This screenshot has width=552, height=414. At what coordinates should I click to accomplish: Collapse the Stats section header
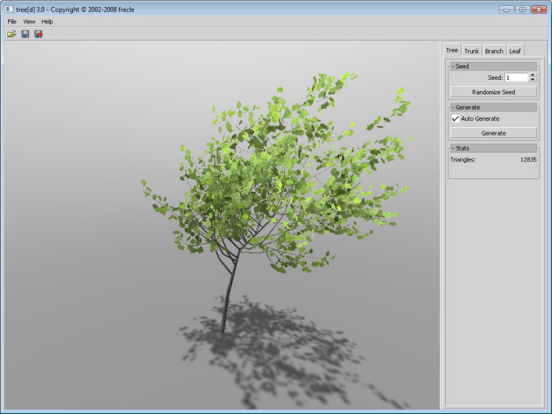494,148
